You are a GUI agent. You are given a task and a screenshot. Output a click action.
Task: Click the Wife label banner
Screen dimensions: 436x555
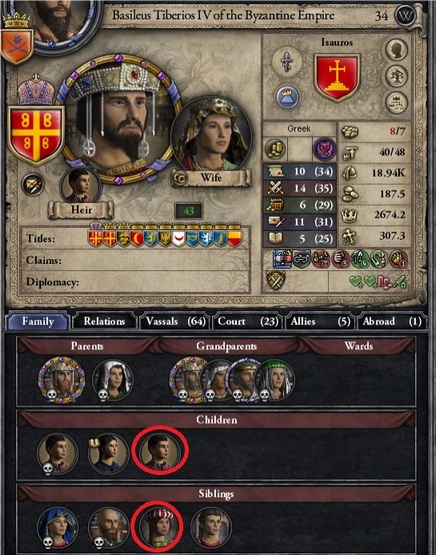(211, 177)
